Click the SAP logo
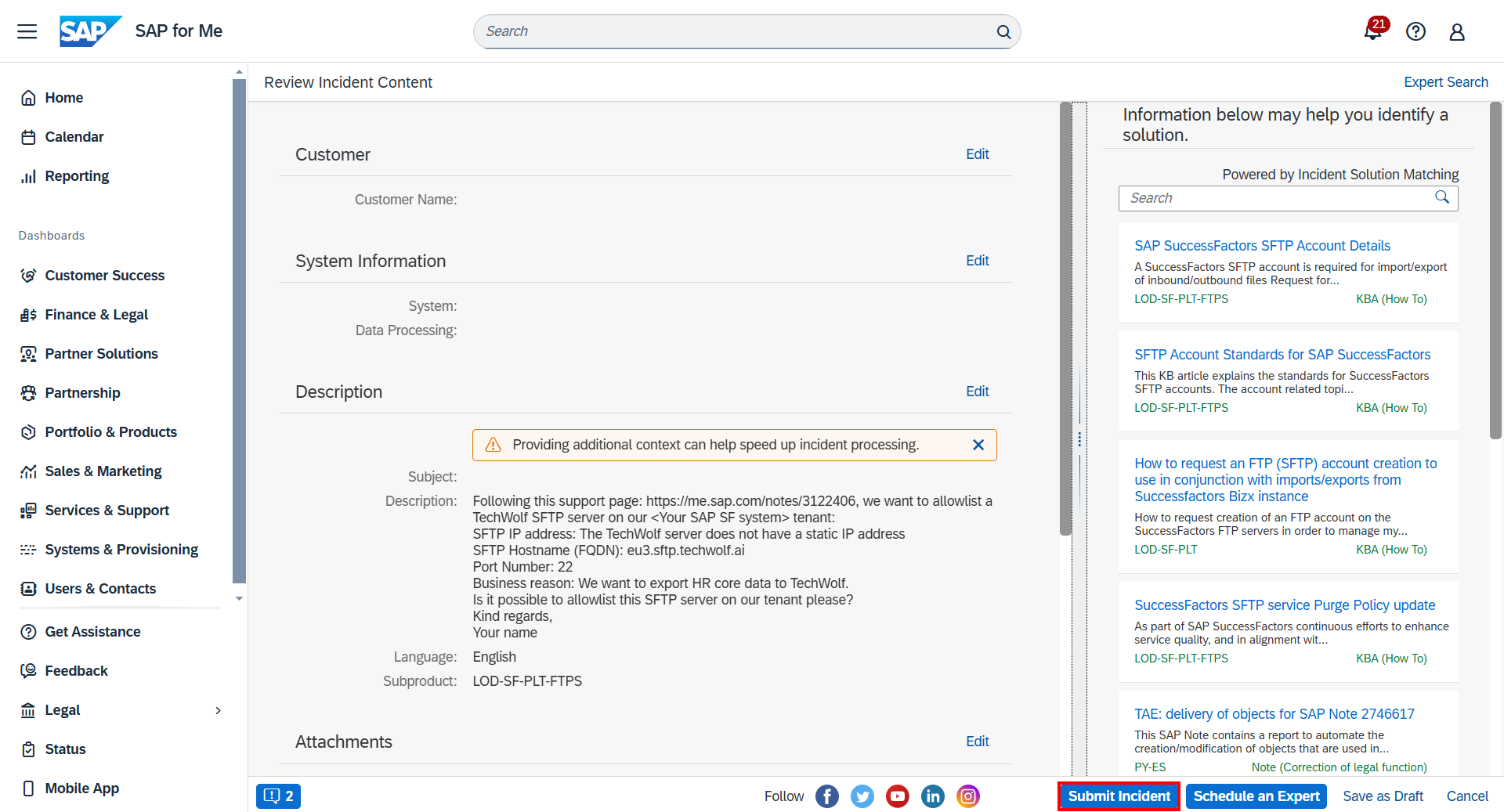 (91, 31)
